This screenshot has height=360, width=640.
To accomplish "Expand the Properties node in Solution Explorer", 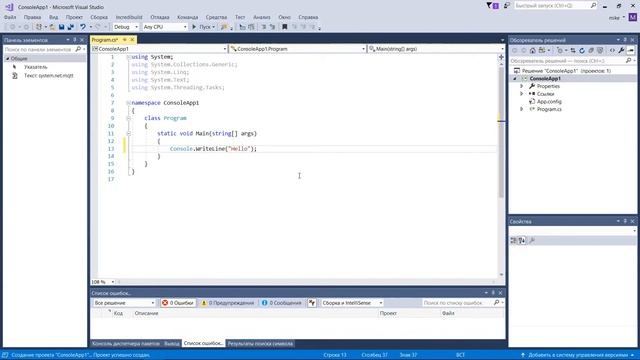I will click(522, 86).
